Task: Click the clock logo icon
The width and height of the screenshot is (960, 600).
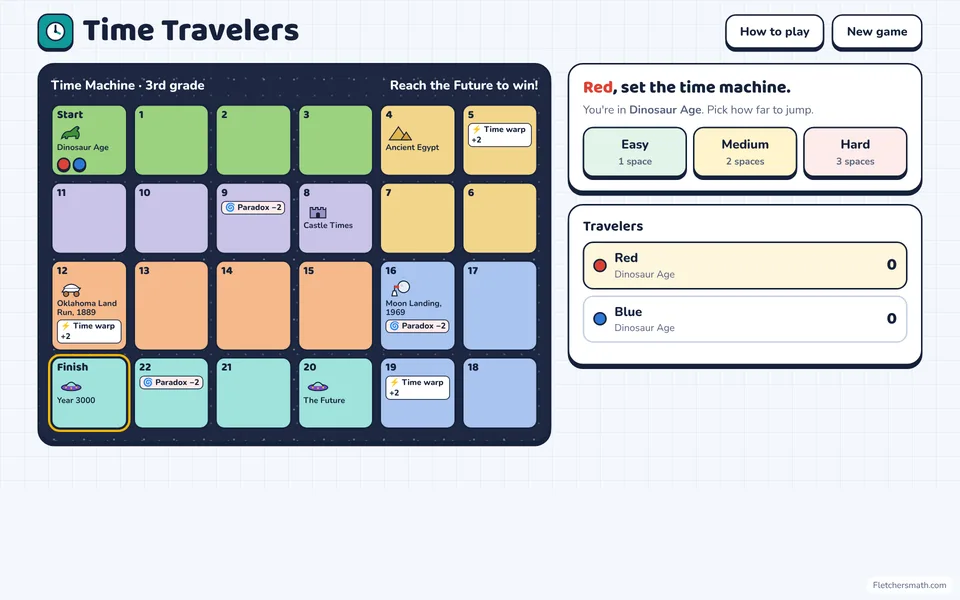Action: point(55,32)
